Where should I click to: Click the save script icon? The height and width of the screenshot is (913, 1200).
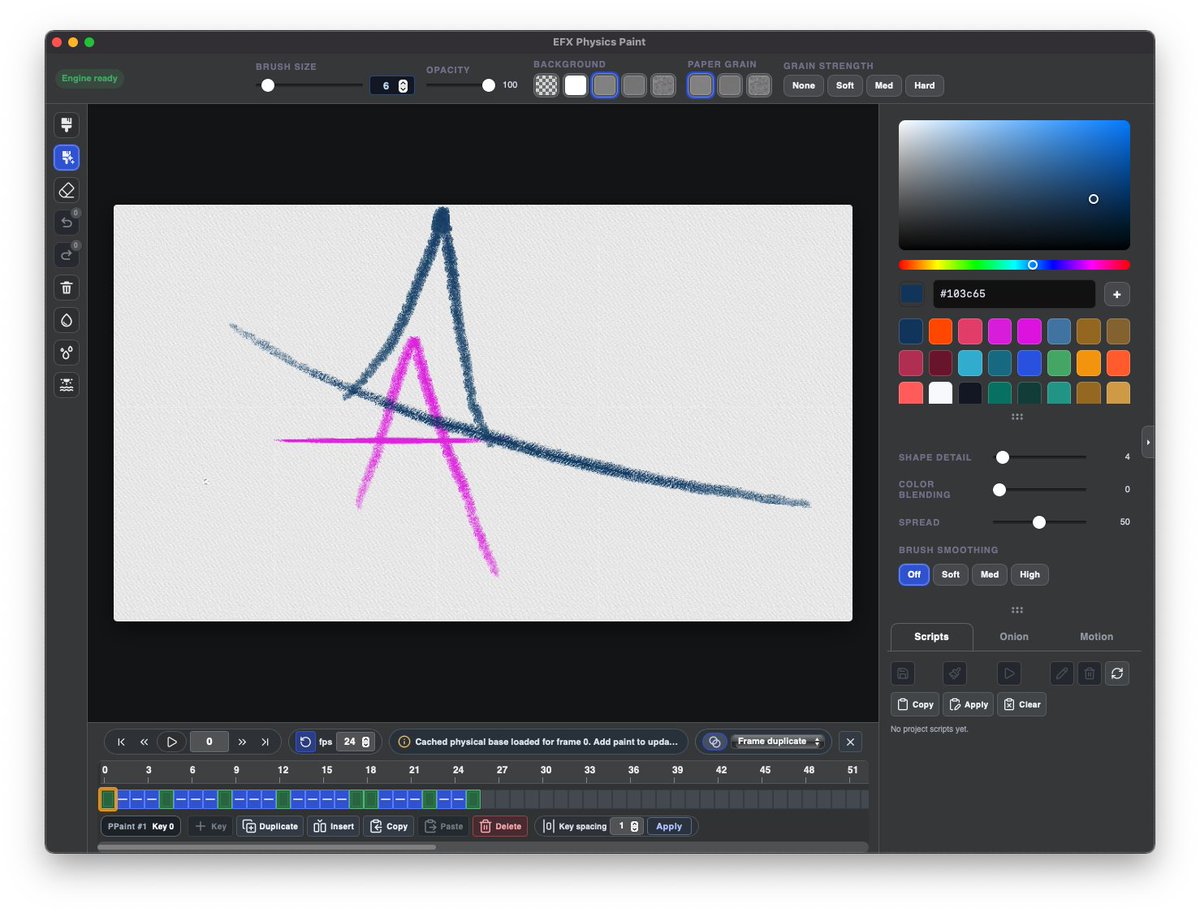(903, 673)
